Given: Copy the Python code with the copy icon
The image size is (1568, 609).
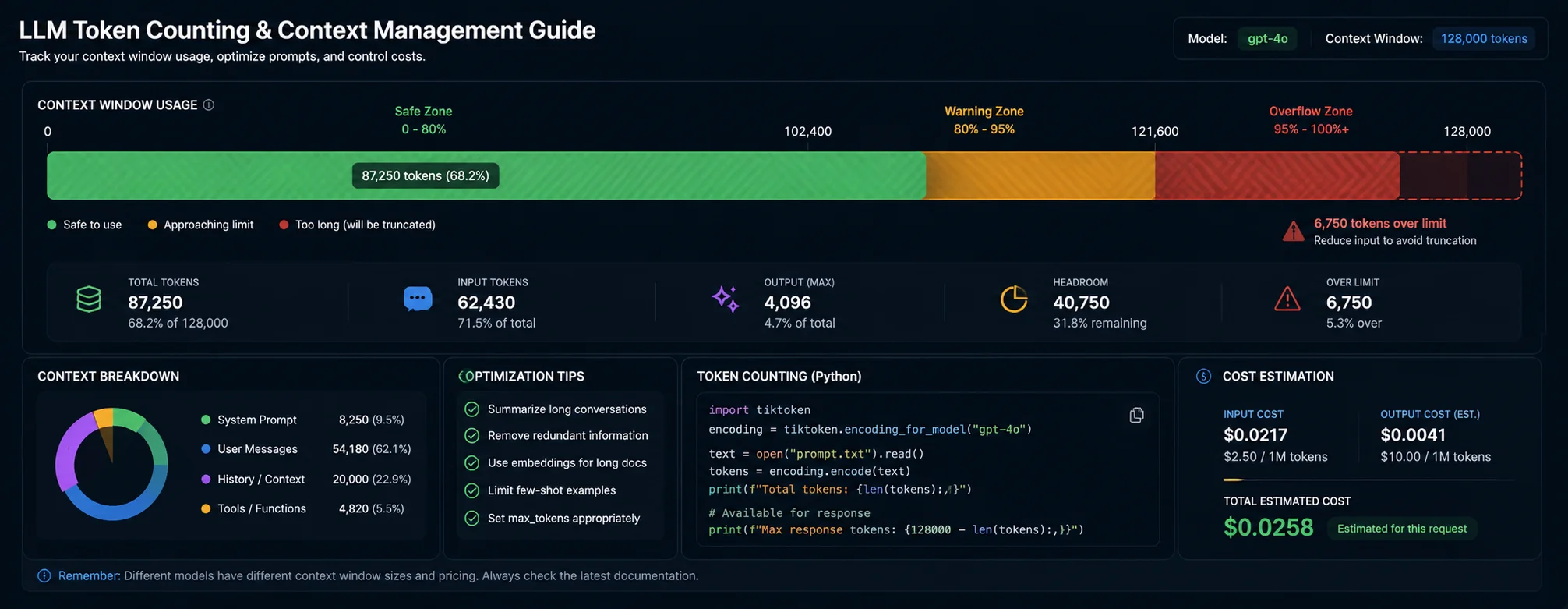Looking at the screenshot, I should point(1137,415).
